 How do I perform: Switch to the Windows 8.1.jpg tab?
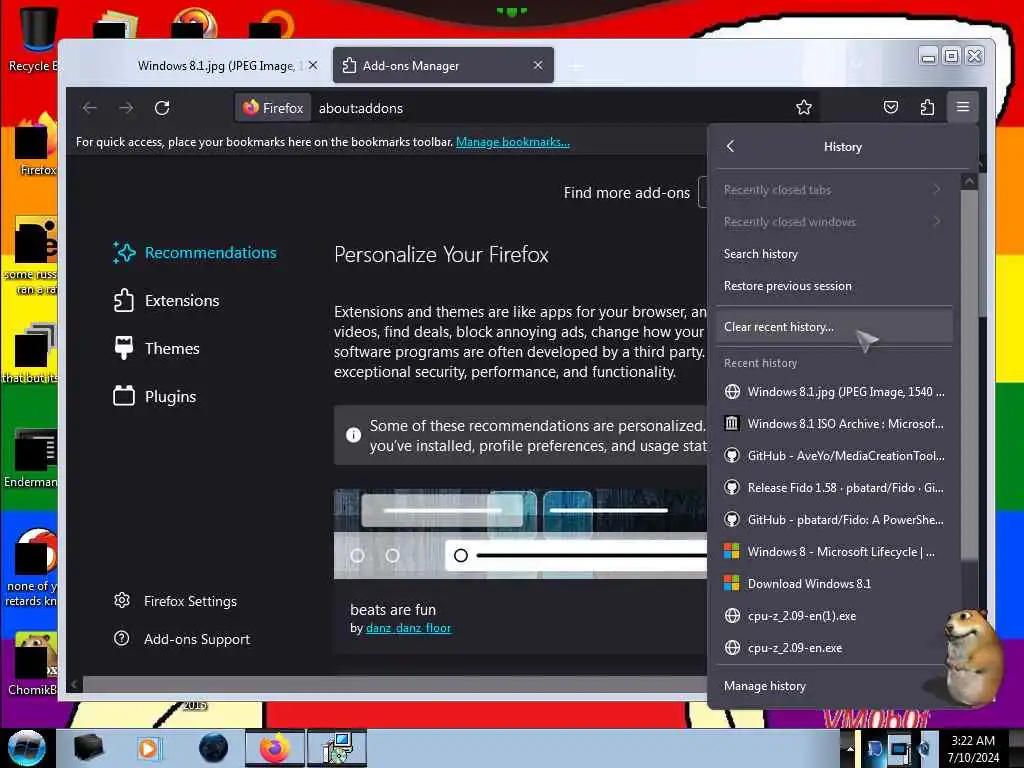216,66
